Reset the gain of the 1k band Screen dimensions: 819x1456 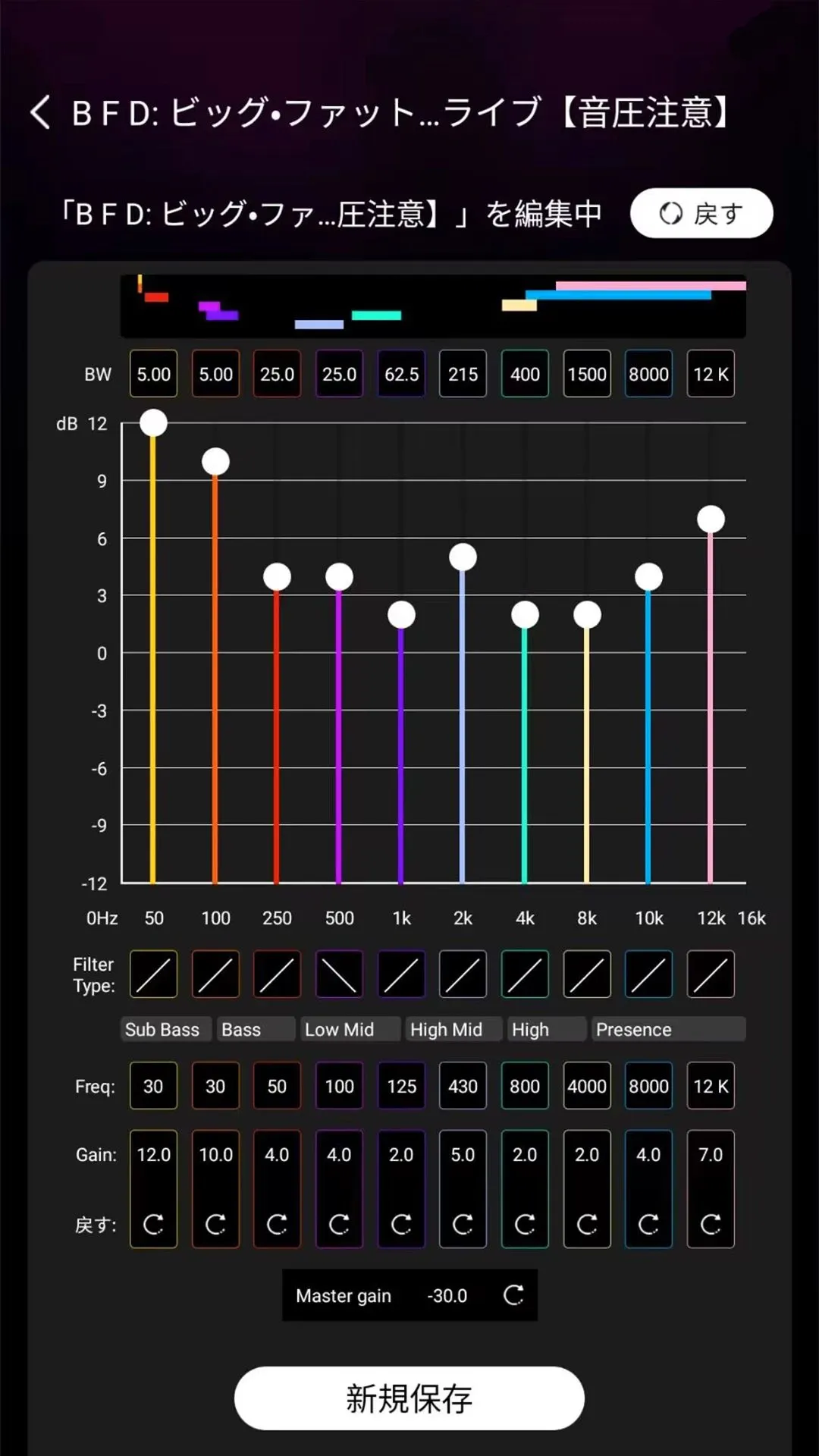click(x=401, y=1224)
